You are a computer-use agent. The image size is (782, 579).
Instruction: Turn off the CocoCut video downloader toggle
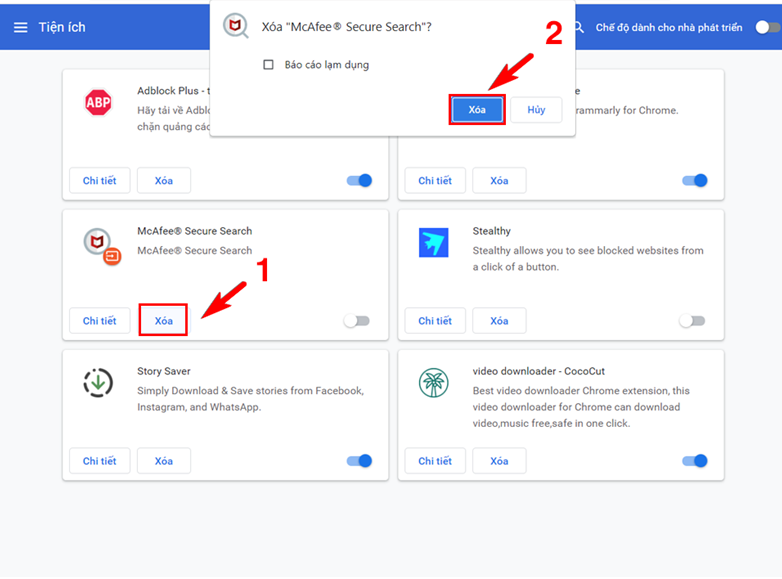tap(695, 461)
